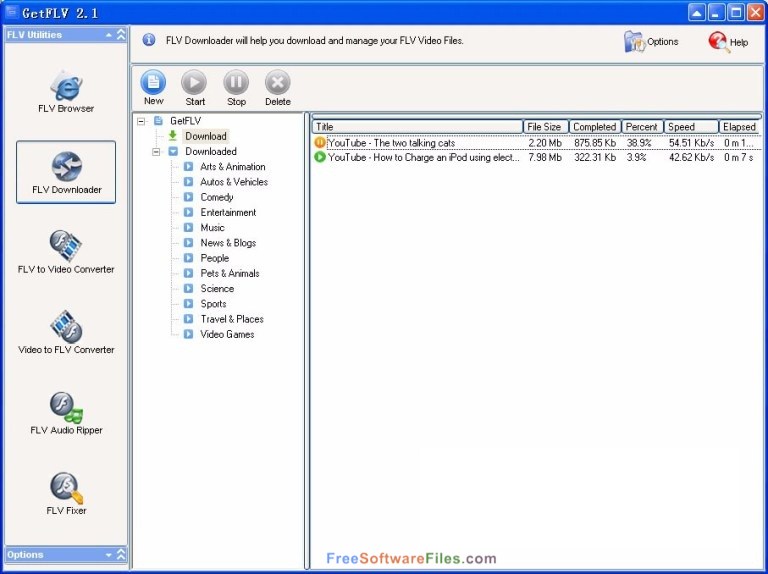Select the Downloaded tree node
The image size is (768, 574).
pos(211,151)
